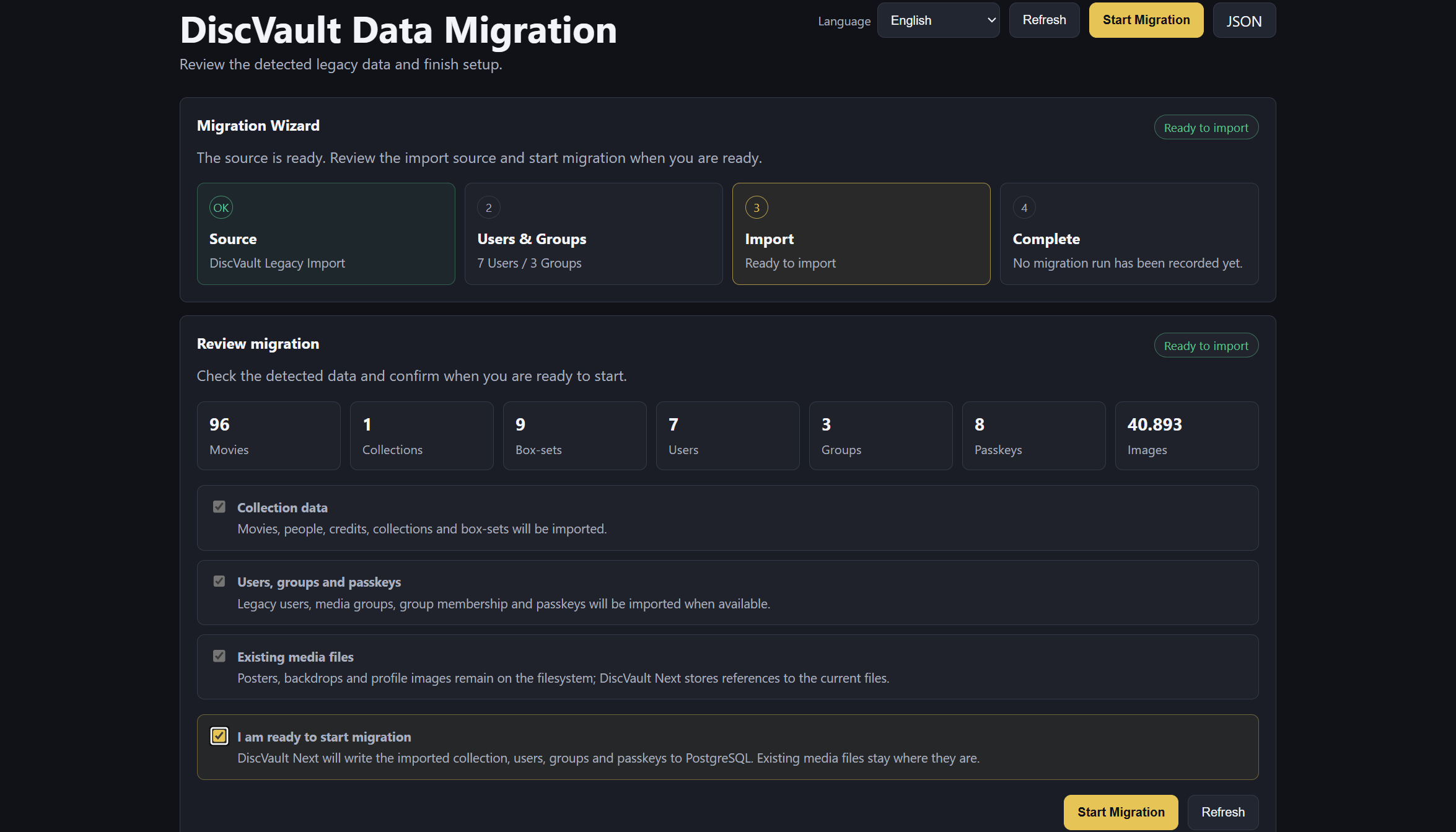Click the text DiscVault Legacy Import
Viewport: 1456px width, 832px height.
pyautogui.click(x=277, y=263)
